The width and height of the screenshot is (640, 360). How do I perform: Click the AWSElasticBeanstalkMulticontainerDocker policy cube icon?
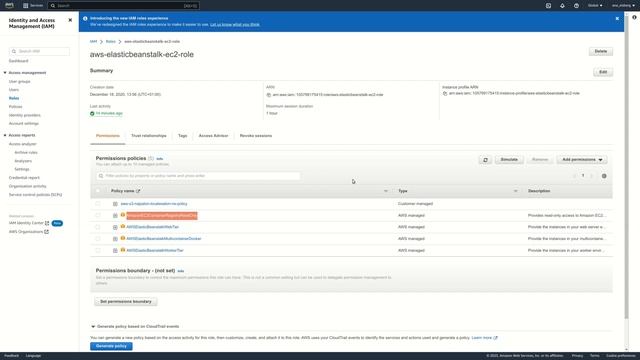(122, 238)
